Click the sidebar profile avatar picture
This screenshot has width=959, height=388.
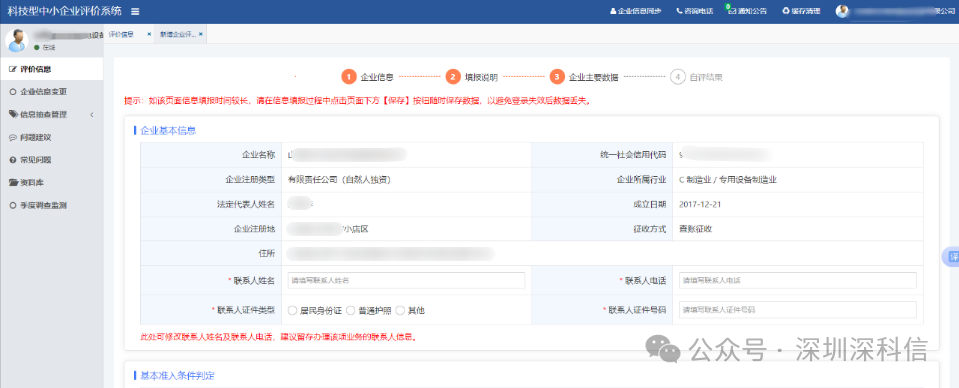(17, 40)
